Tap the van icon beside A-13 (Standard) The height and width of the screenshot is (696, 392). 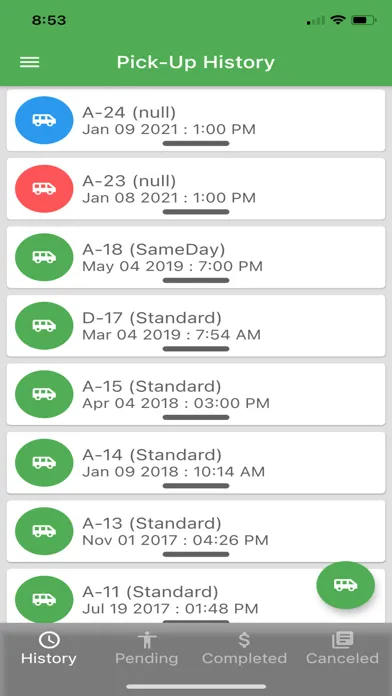point(44,531)
